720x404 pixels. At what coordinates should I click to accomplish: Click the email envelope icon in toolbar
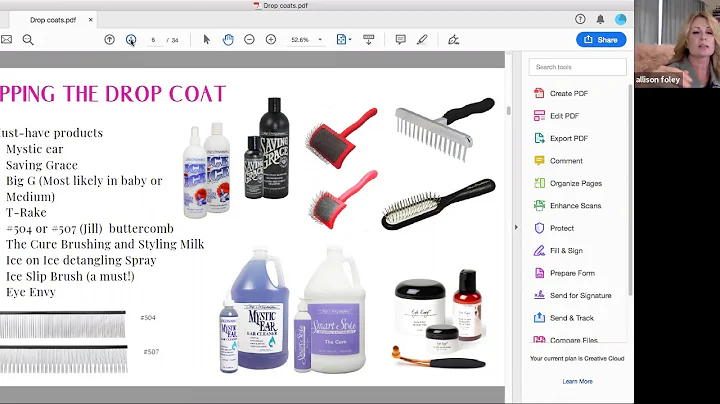(x=6, y=40)
